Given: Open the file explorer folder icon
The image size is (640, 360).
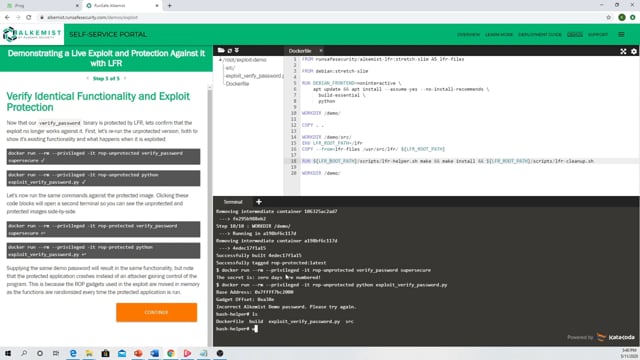Looking at the screenshot, I should coord(221,50).
